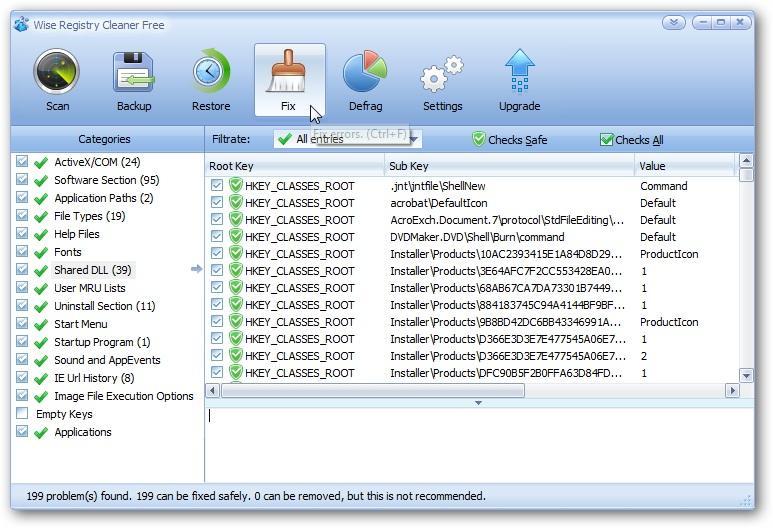Open the title bar dropdown menu button
Screen dimensions: 773x528
coord(673,23)
